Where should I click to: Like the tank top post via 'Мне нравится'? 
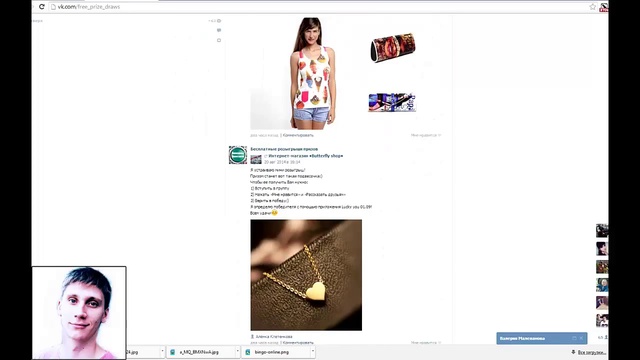pos(426,135)
